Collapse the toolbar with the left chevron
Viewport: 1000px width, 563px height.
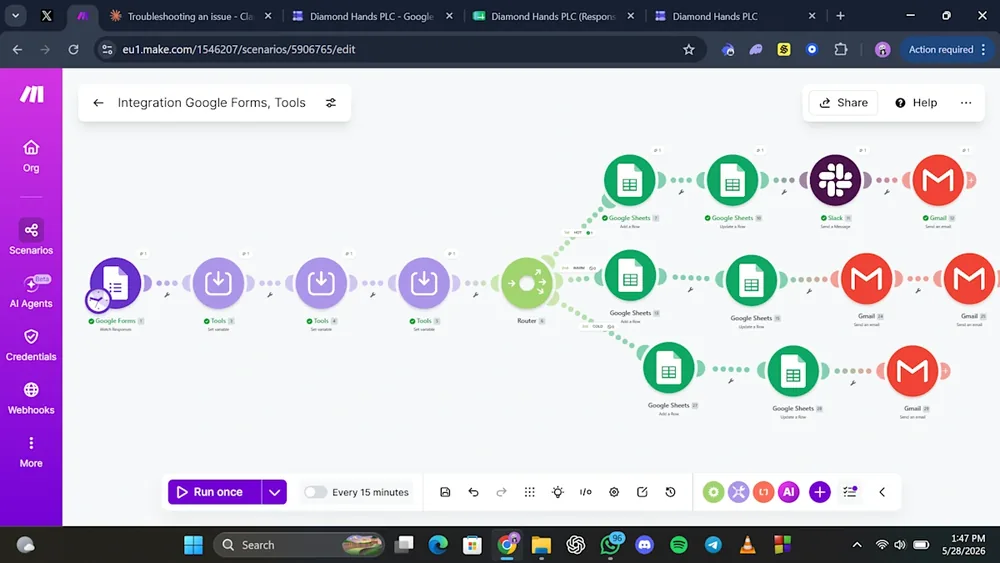[882, 492]
